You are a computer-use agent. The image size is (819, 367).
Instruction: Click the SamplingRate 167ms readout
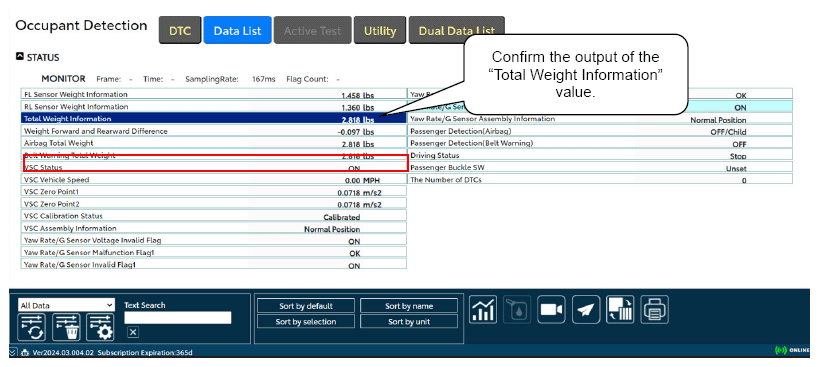[230, 79]
